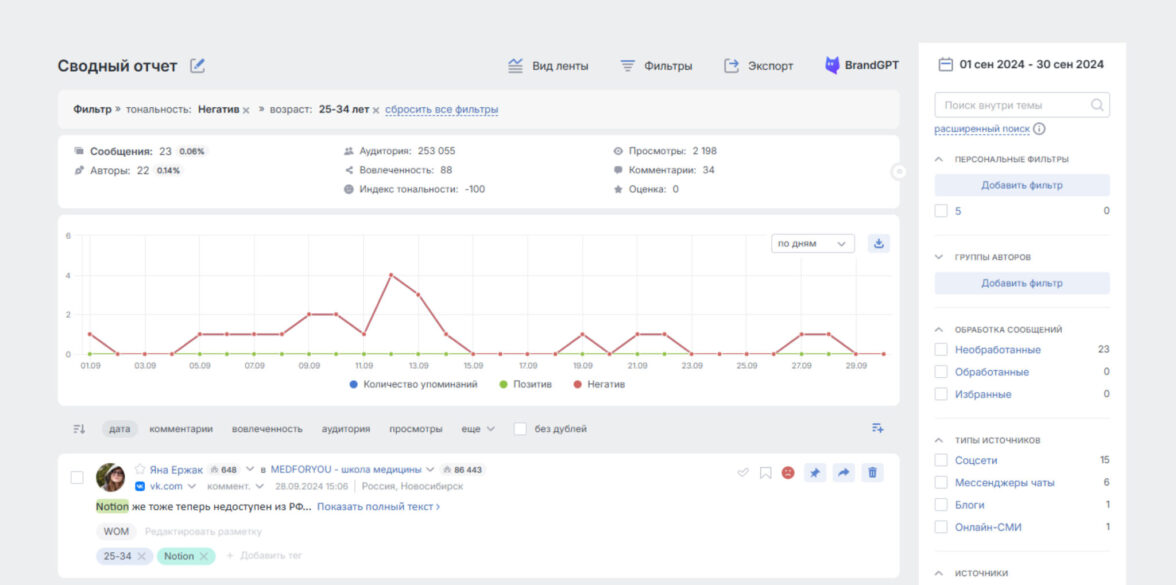Sort messages by аудитория
Viewport: 1176px width, 585px height.
tap(345, 429)
